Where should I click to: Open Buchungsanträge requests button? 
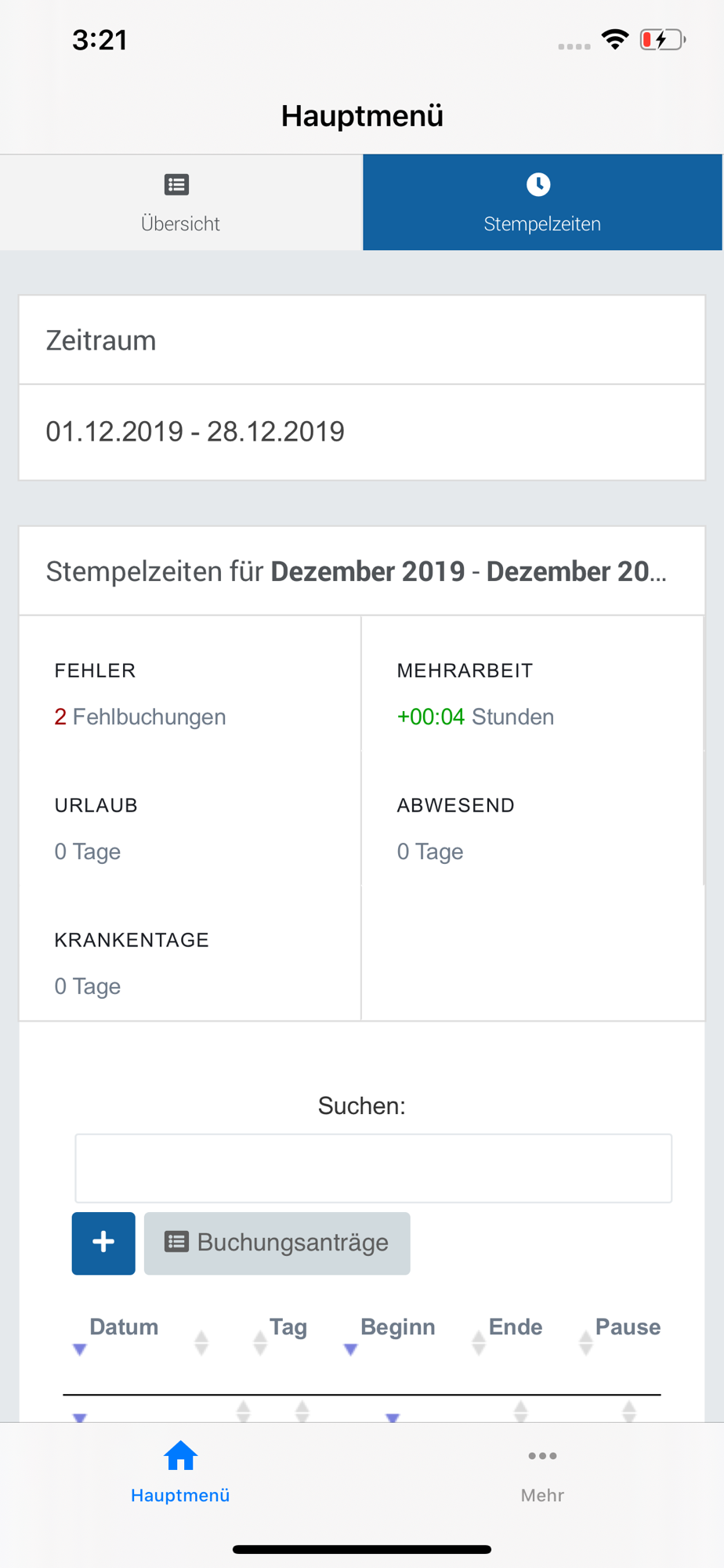[277, 1243]
